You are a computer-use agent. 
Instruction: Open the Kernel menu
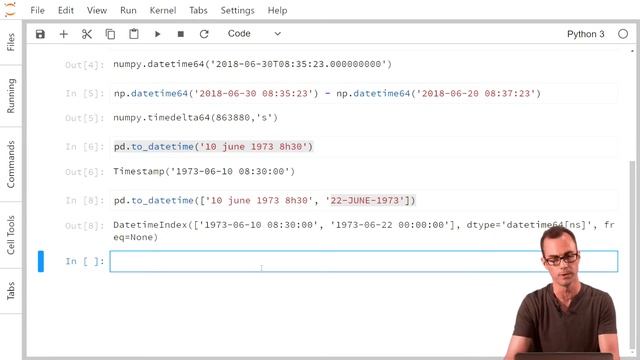click(162, 10)
